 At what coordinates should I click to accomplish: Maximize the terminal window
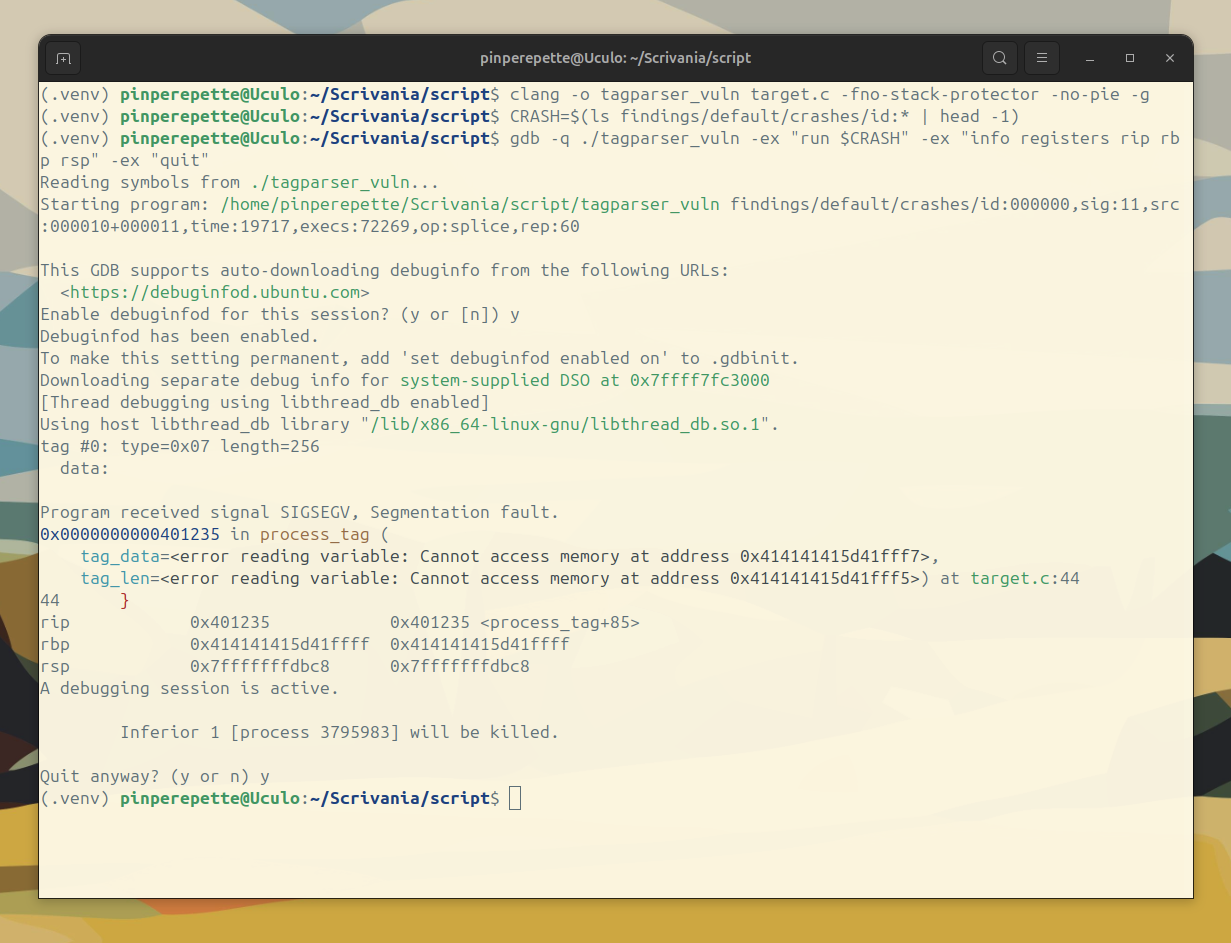[x=1130, y=58]
